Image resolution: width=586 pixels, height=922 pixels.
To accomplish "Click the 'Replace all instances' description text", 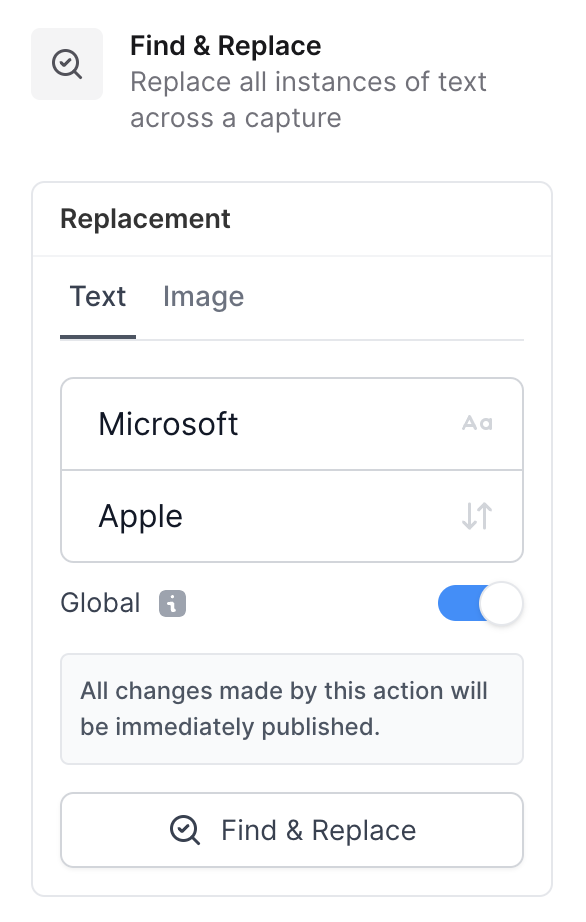I will pyautogui.click(x=308, y=100).
